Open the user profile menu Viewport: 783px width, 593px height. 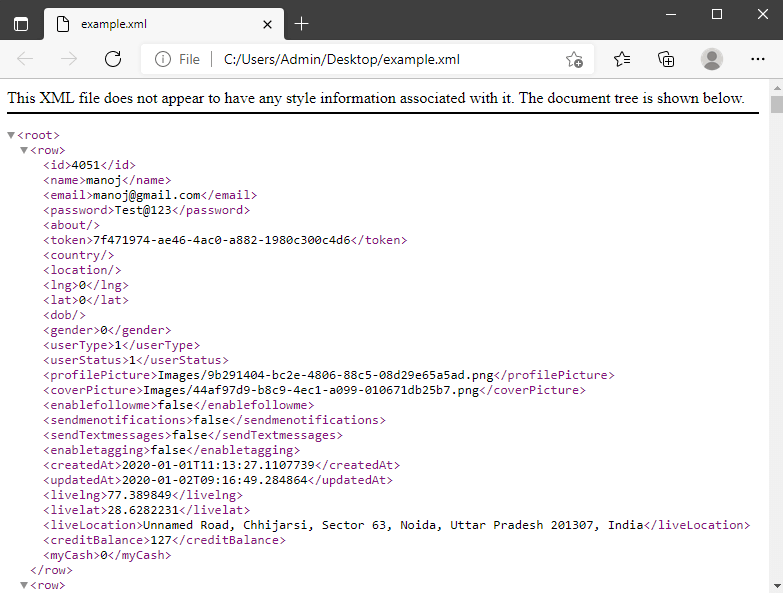(x=712, y=59)
